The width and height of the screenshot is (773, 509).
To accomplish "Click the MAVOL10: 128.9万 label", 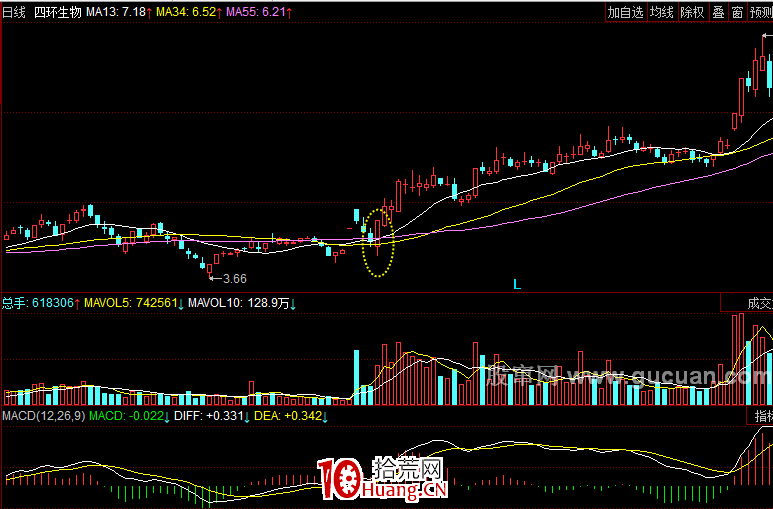I will [x=242, y=303].
